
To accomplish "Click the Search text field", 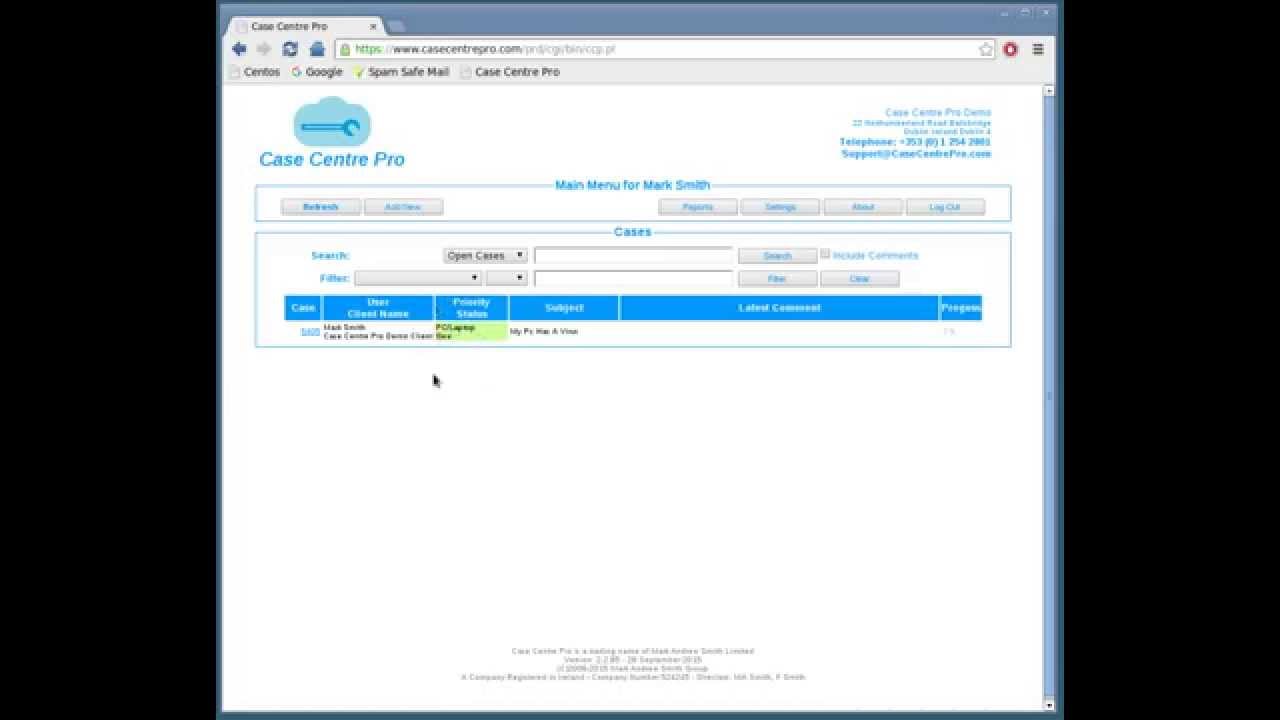I will click(633, 256).
